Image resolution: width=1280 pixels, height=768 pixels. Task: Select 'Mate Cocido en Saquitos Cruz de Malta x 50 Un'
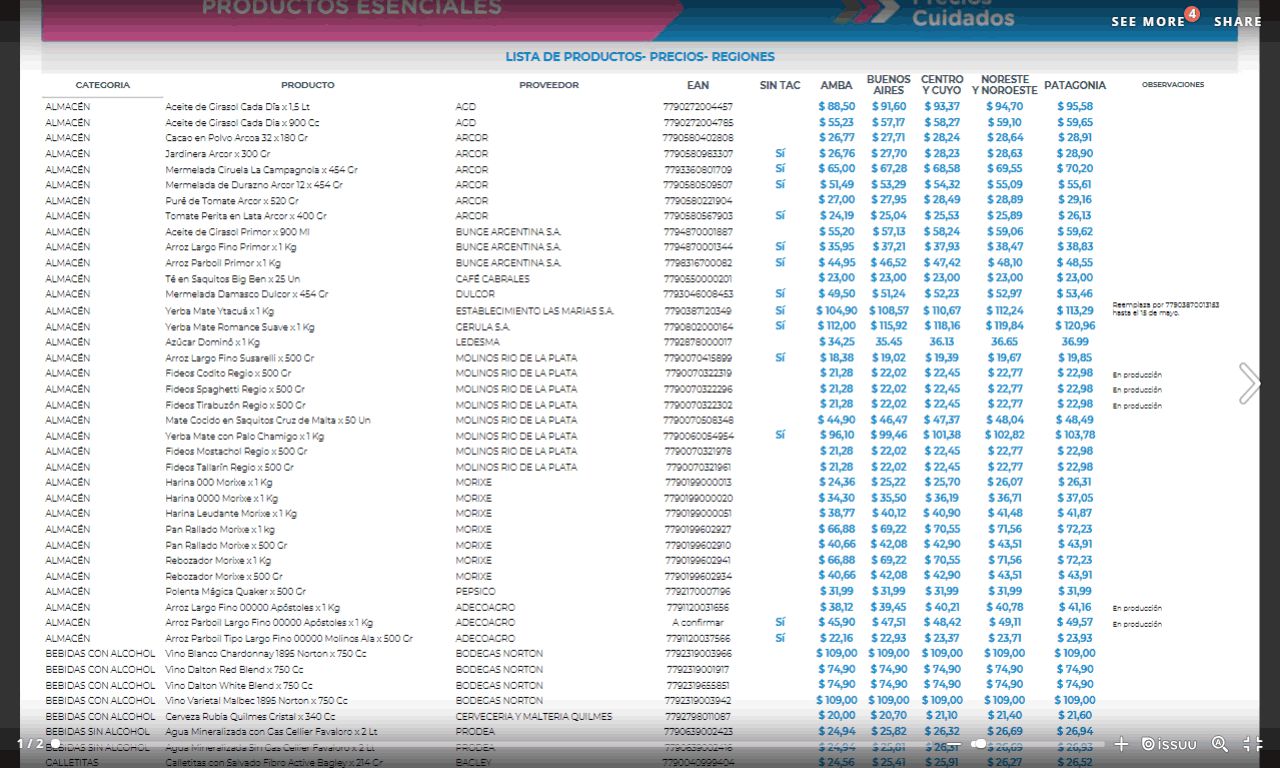(x=268, y=420)
